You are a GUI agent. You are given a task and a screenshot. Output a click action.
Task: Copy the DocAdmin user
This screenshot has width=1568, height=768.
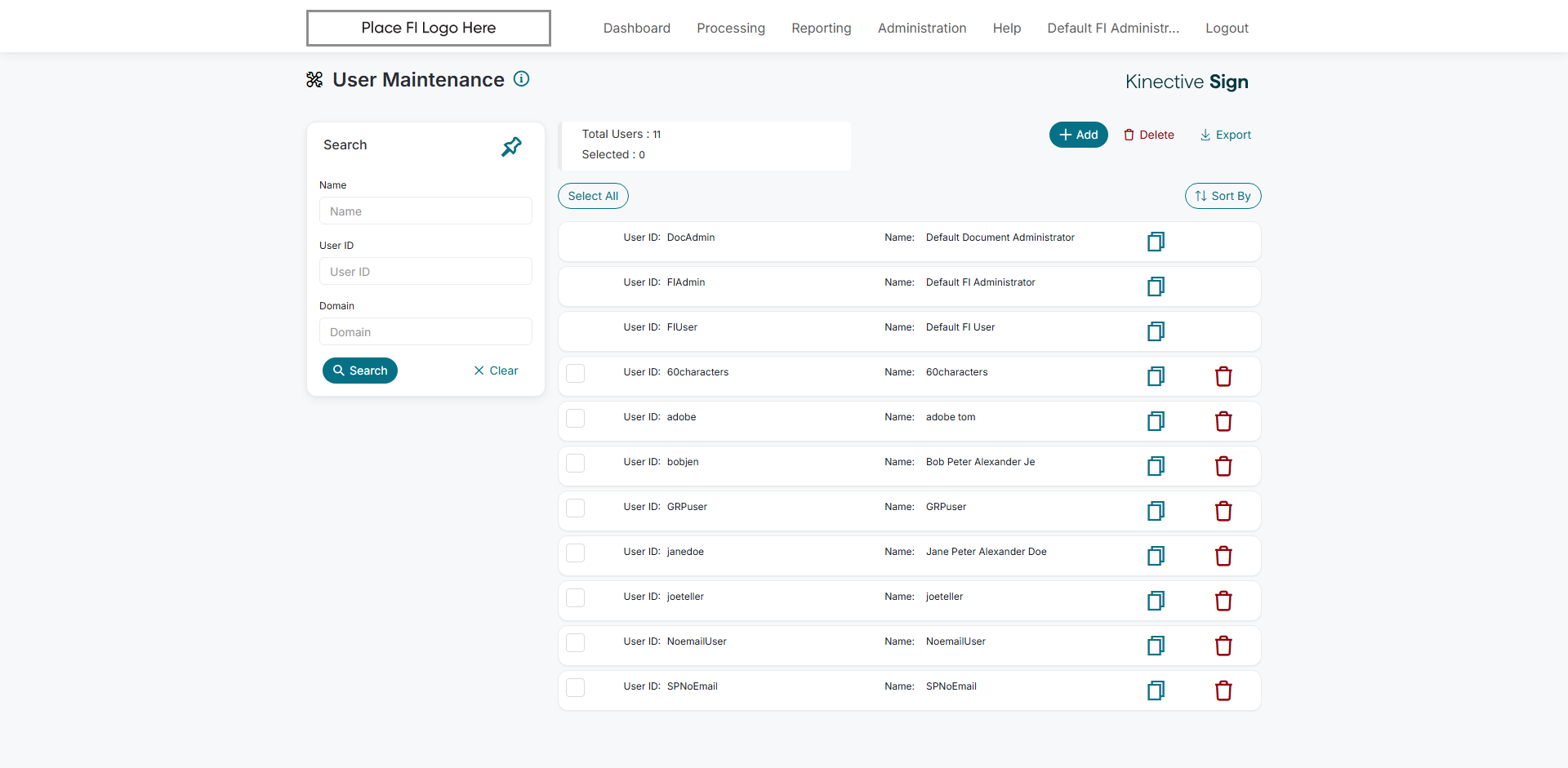1156,242
